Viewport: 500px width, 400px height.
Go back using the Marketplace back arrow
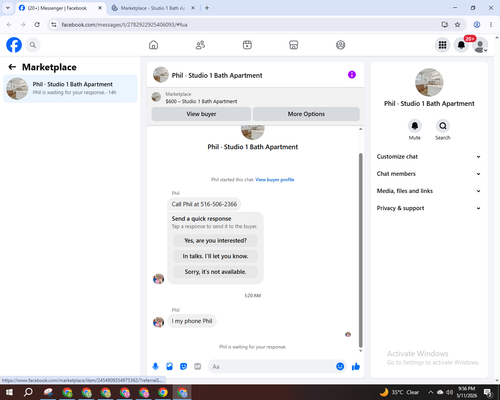click(12, 67)
